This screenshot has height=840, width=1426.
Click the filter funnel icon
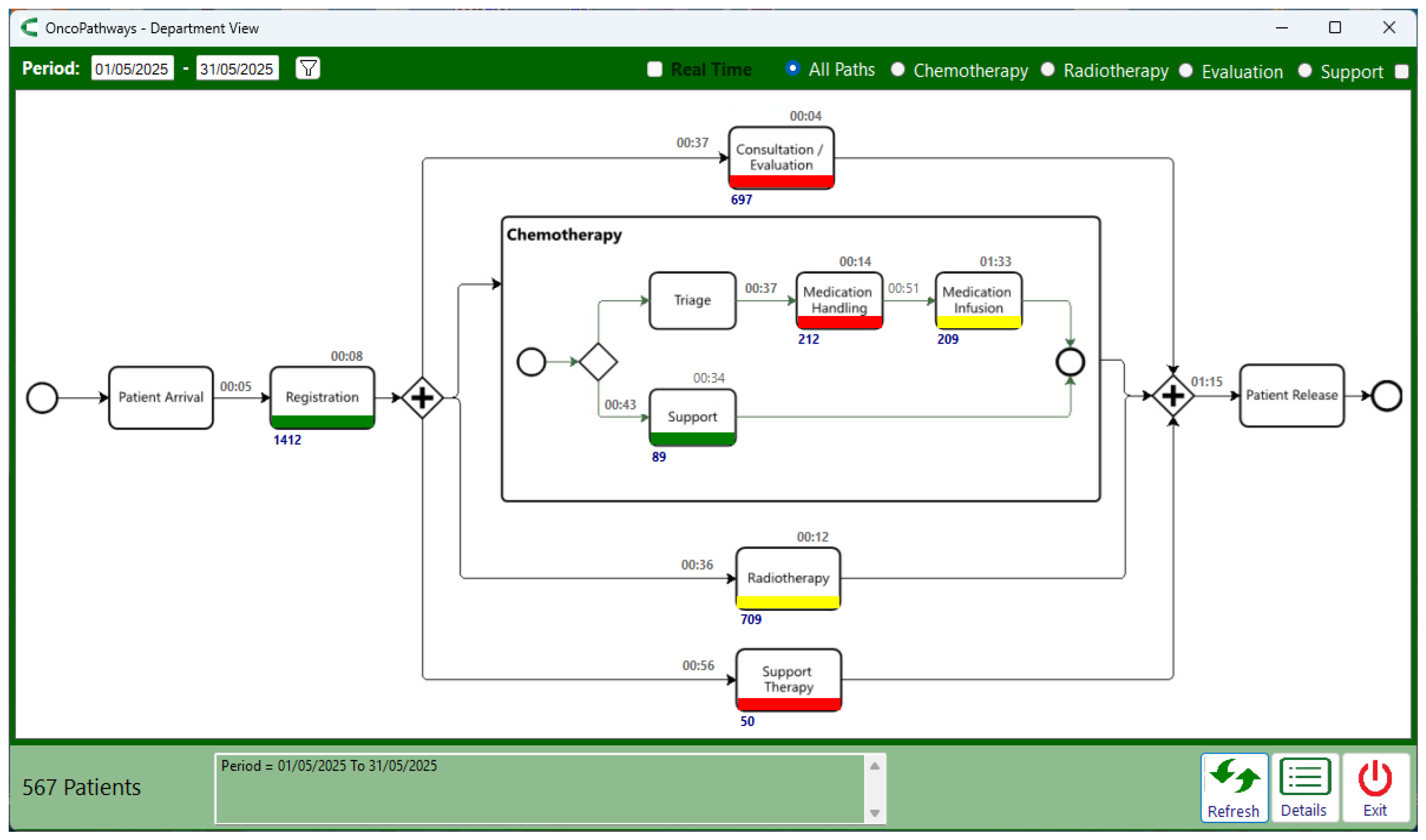[308, 69]
